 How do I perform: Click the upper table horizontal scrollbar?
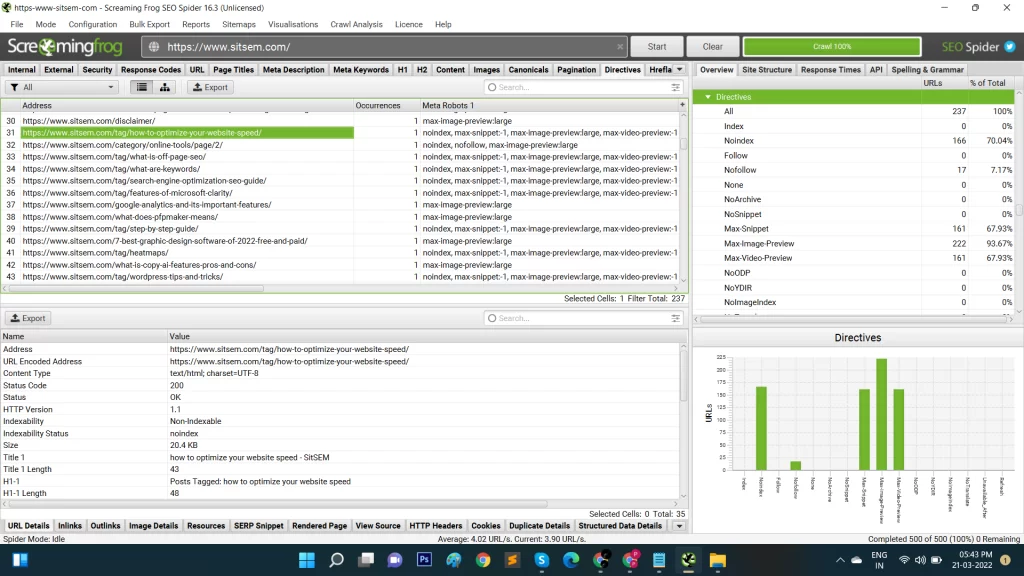(137, 288)
